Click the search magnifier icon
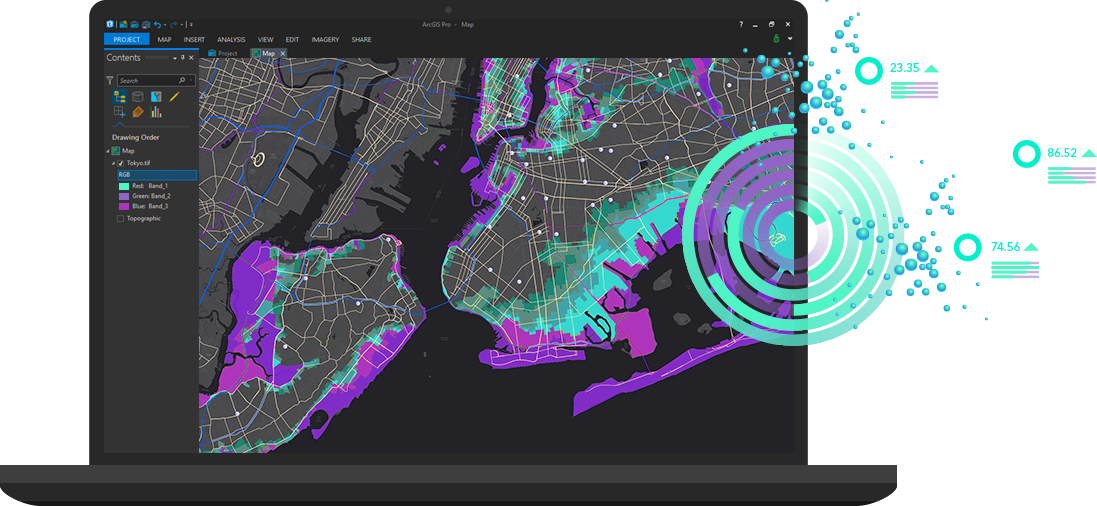The image size is (1097, 506). (x=182, y=80)
